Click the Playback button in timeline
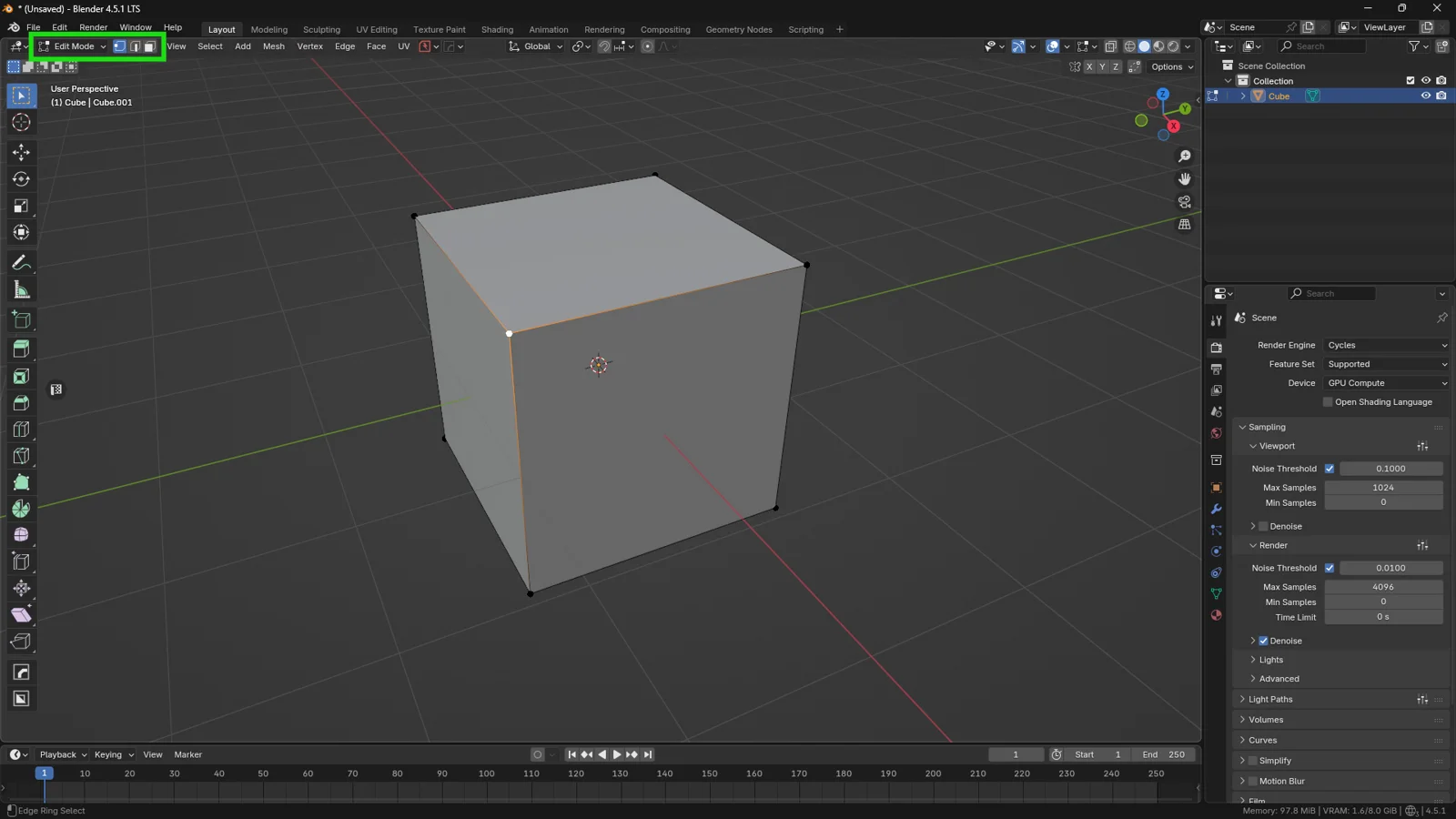 pyautogui.click(x=63, y=754)
